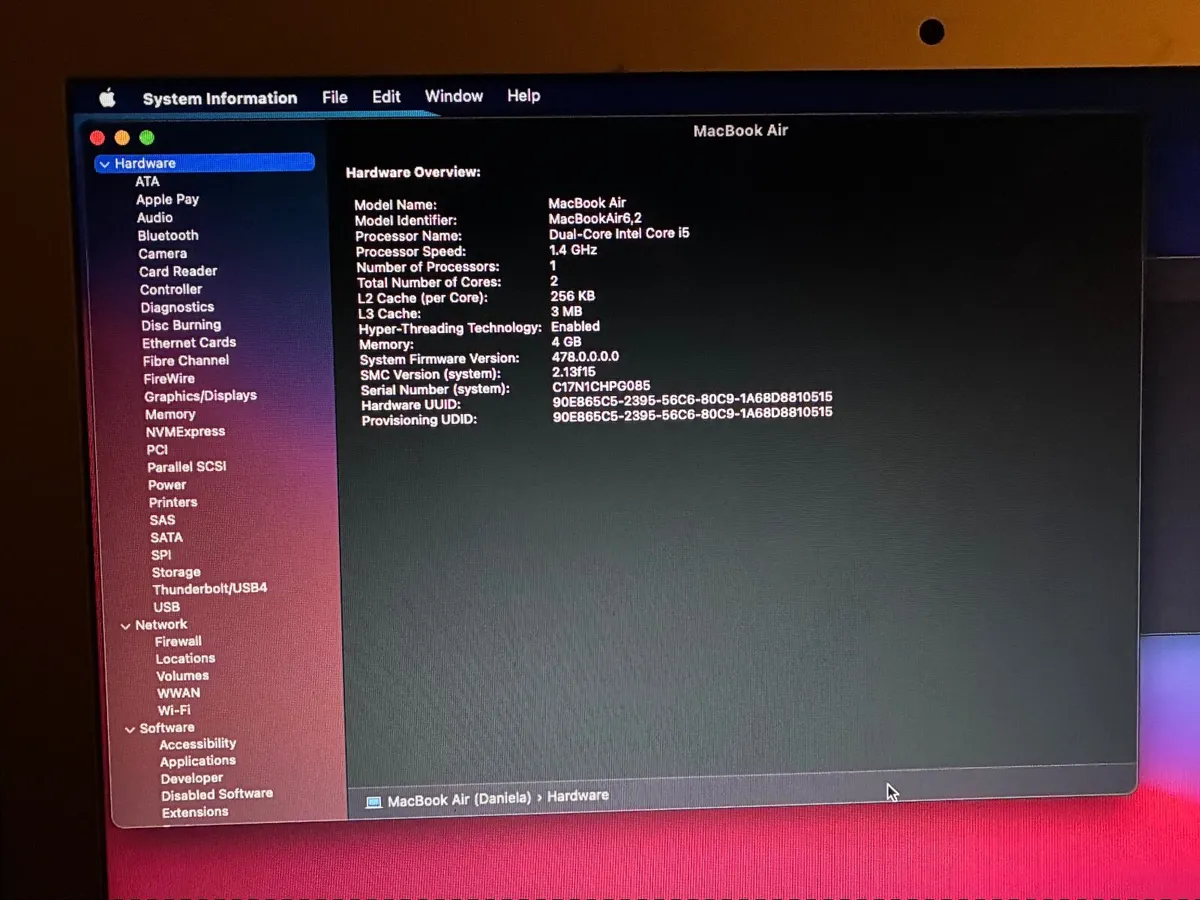The image size is (1200, 900).
Task: Select ATA in the sidebar
Action: click(147, 181)
